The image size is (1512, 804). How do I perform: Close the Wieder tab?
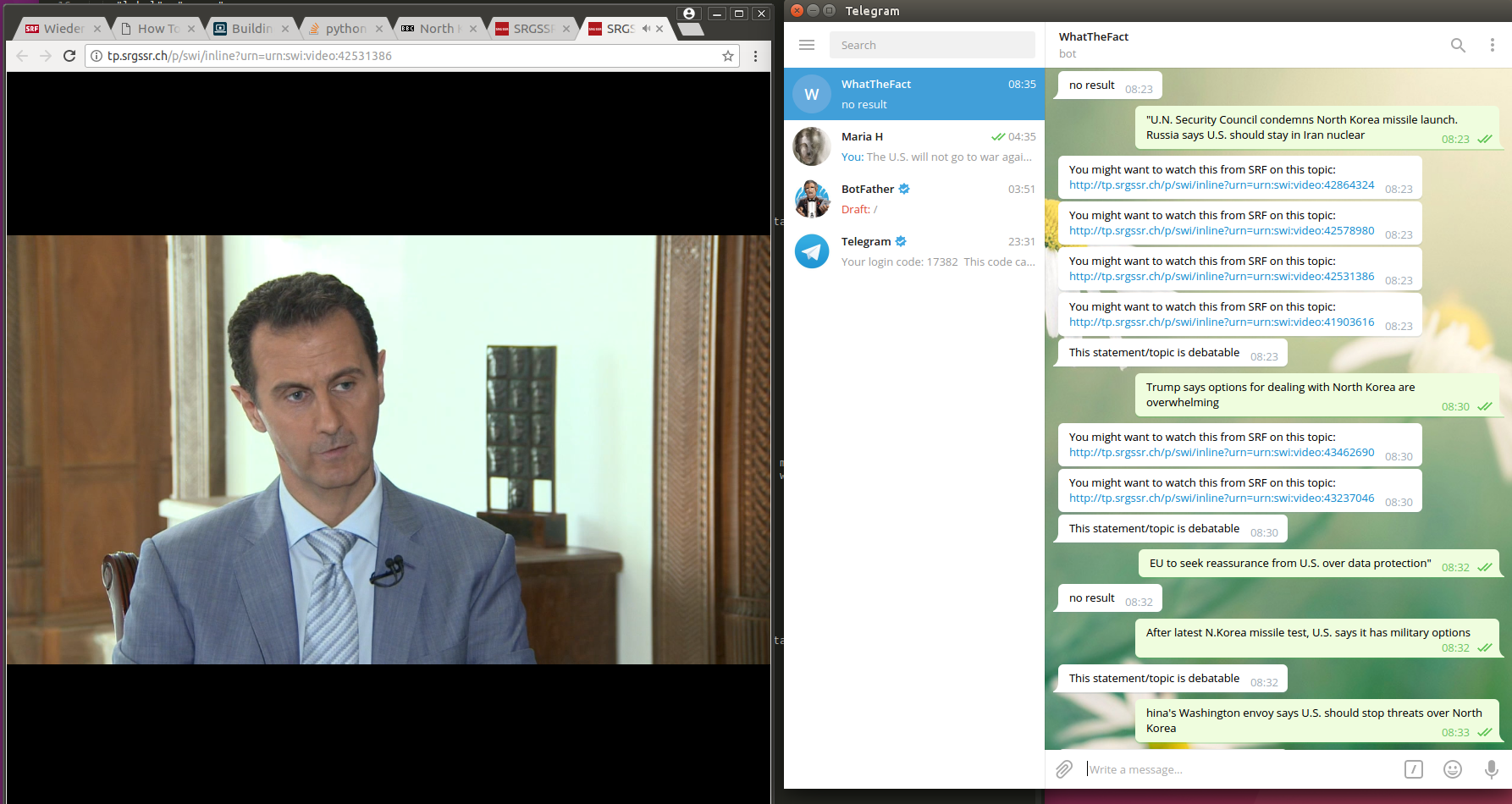[x=97, y=29]
